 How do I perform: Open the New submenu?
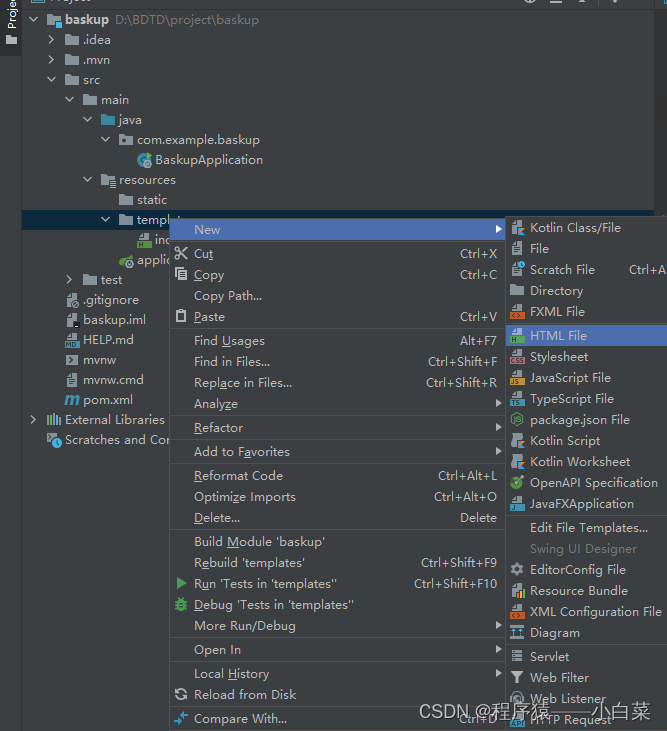pyautogui.click(x=337, y=230)
